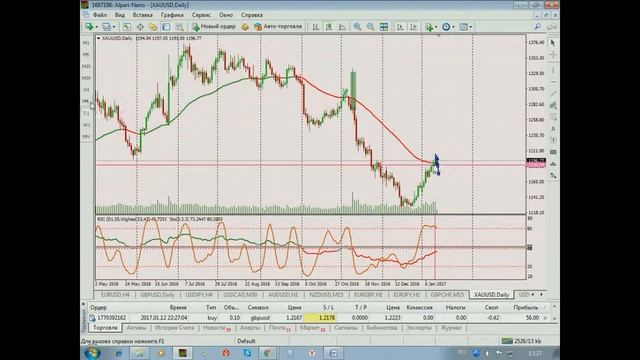Open the История Счета terminal tab
The image size is (640, 360).
174,328
